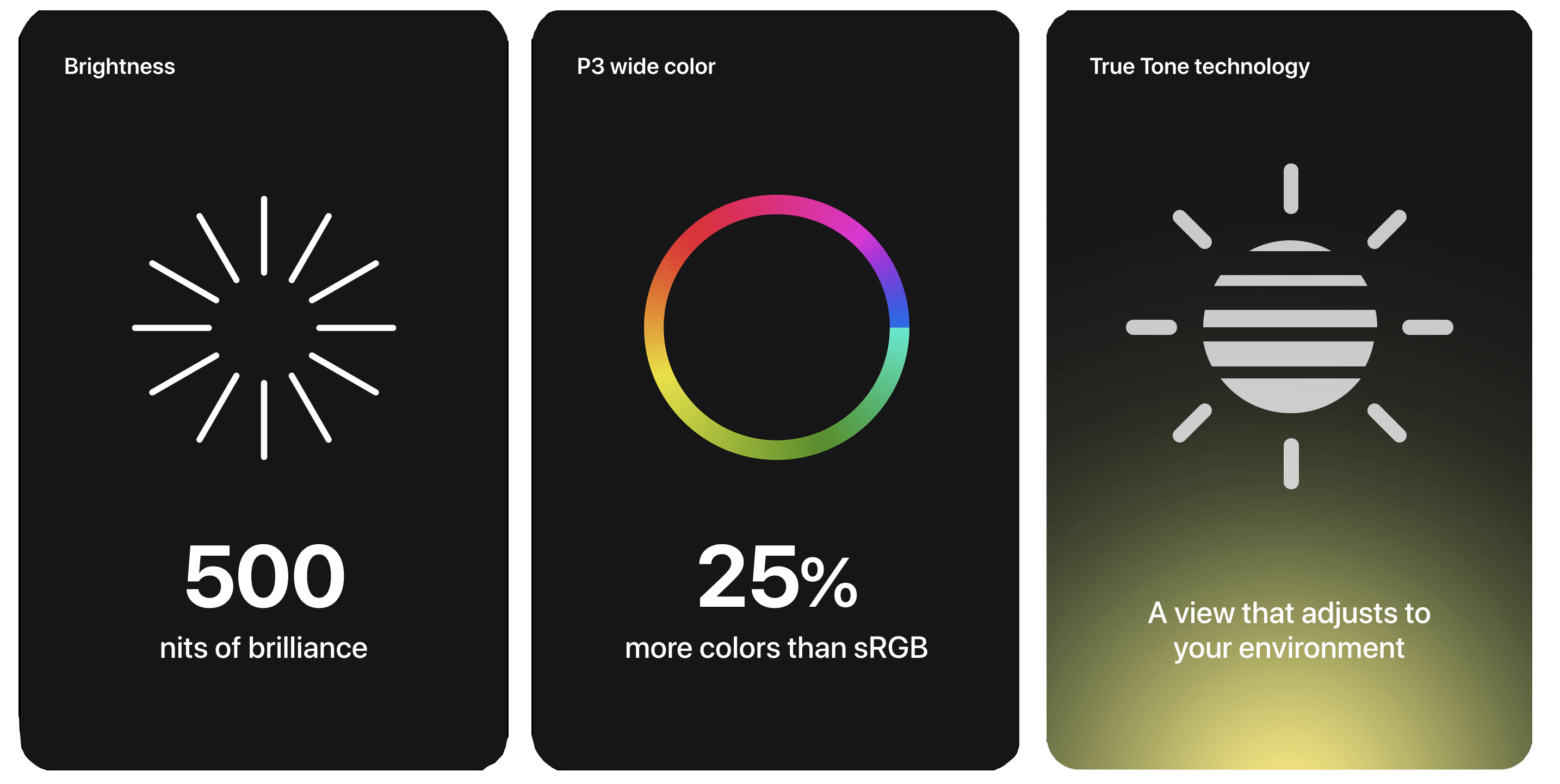Viewport: 1560px width, 784px height.
Task: Click the 25% figure
Action: coord(777,576)
